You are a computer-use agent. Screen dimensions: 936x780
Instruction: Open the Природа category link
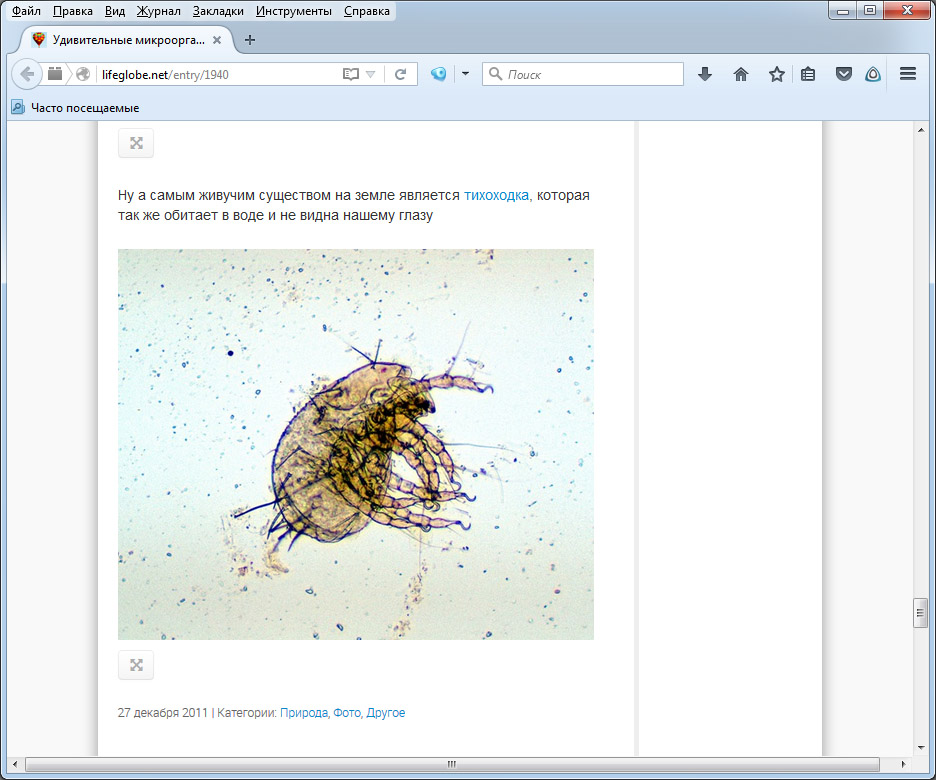click(x=303, y=713)
